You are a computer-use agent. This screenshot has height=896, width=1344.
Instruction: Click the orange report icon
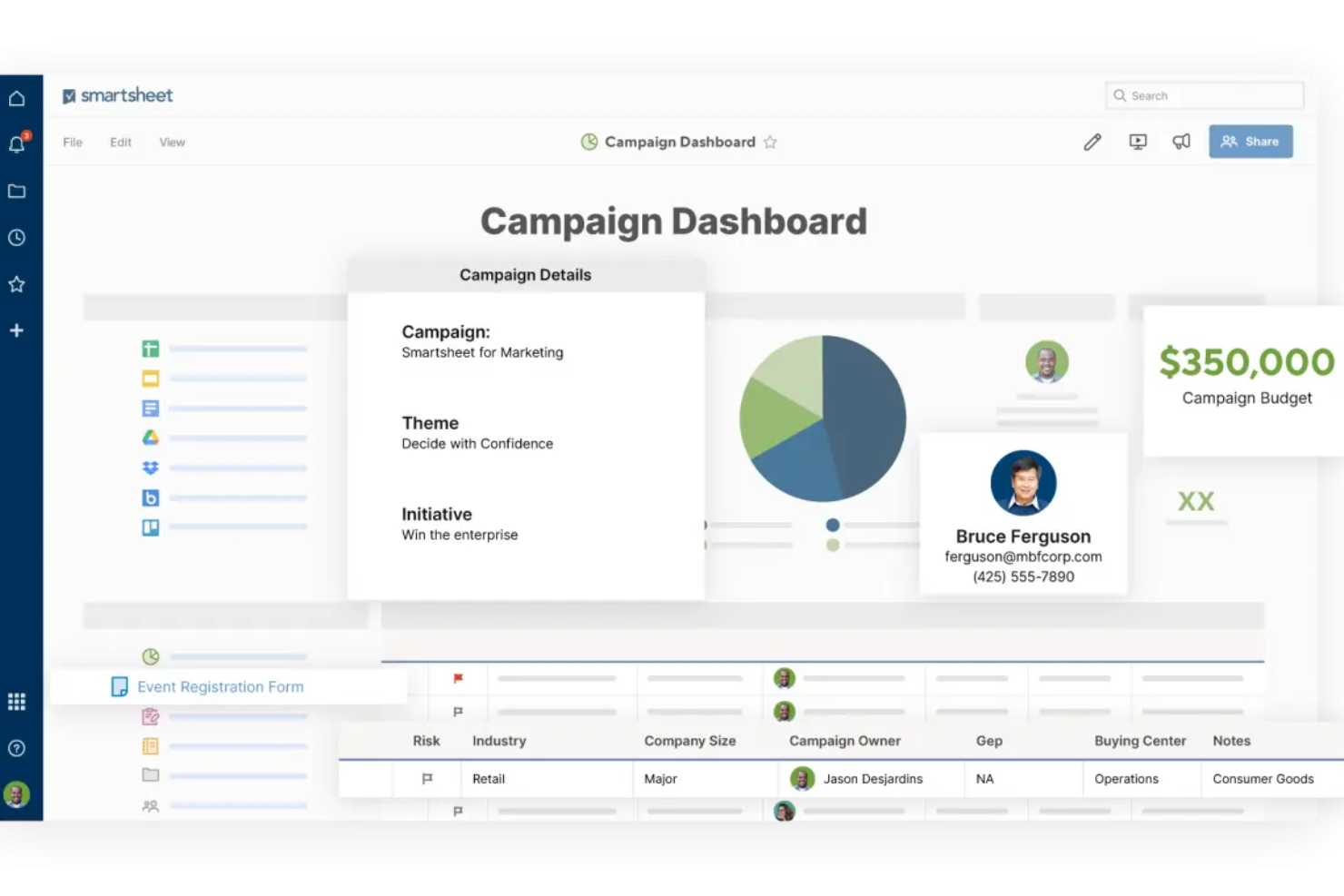tap(151, 746)
